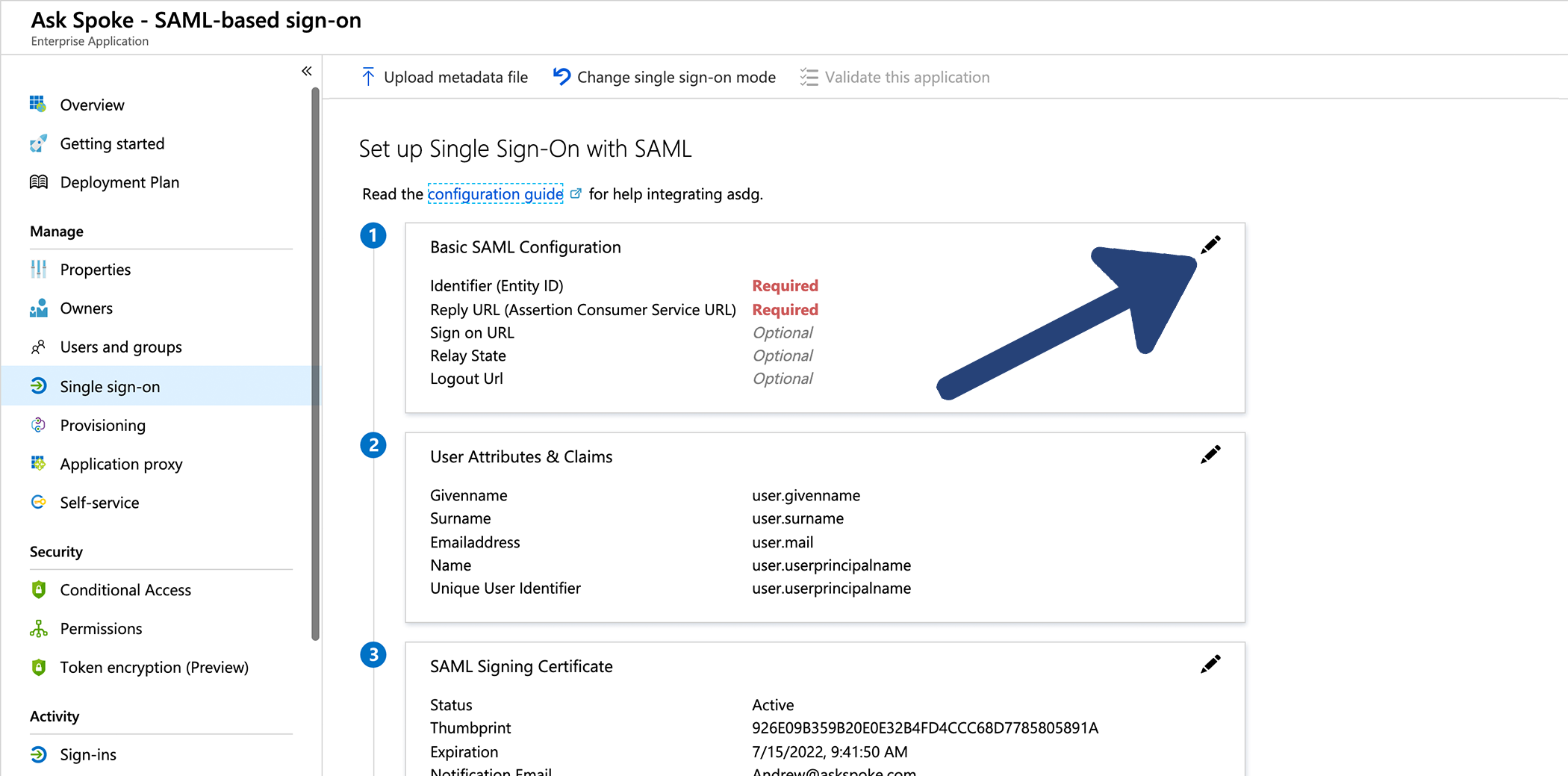
Task: Click the undo arrow icon for sign-on mode
Action: point(561,76)
